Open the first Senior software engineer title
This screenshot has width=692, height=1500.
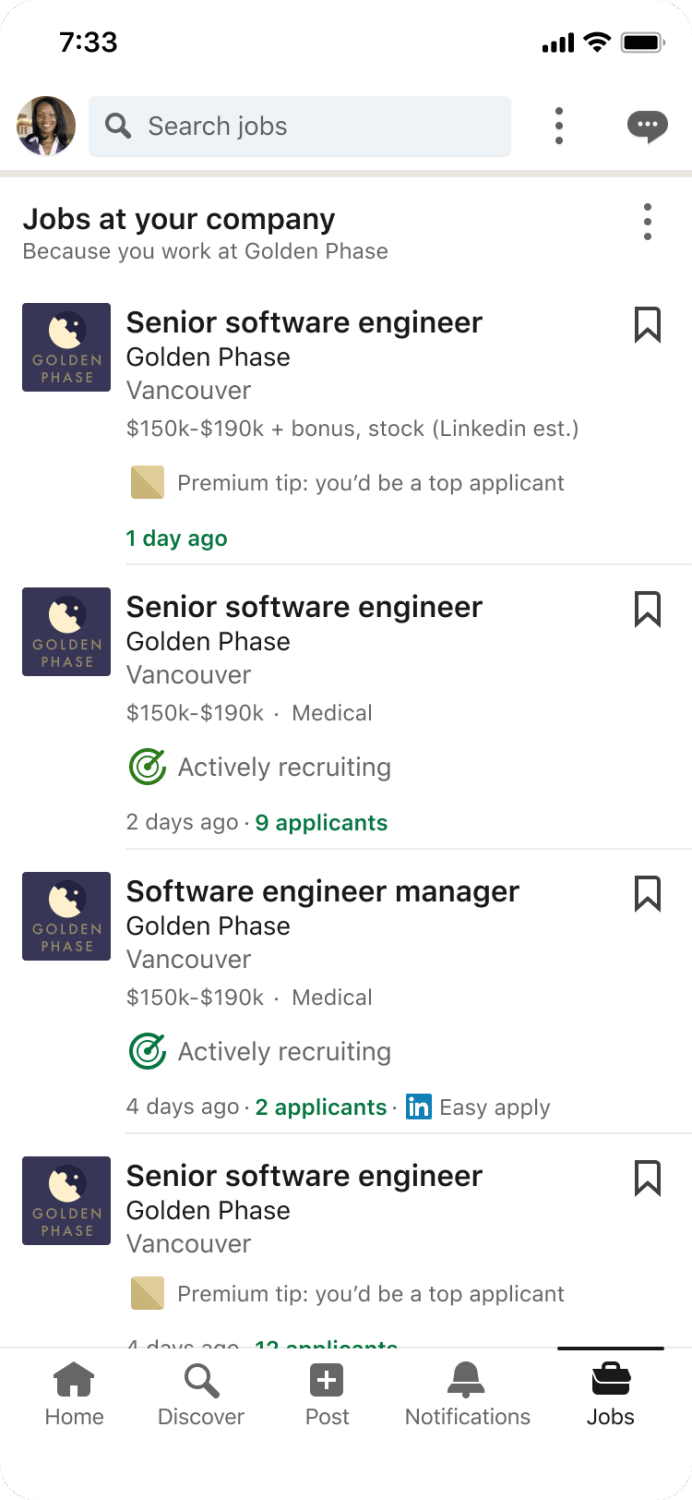304,322
